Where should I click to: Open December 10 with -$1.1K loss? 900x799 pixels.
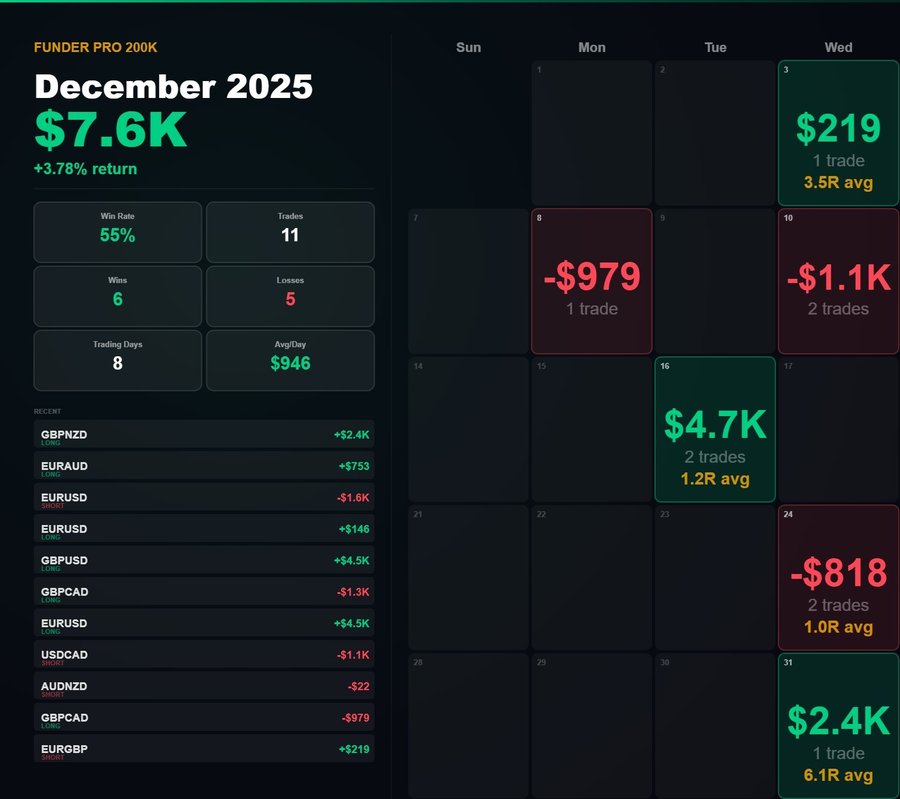pyautogui.click(x=839, y=281)
